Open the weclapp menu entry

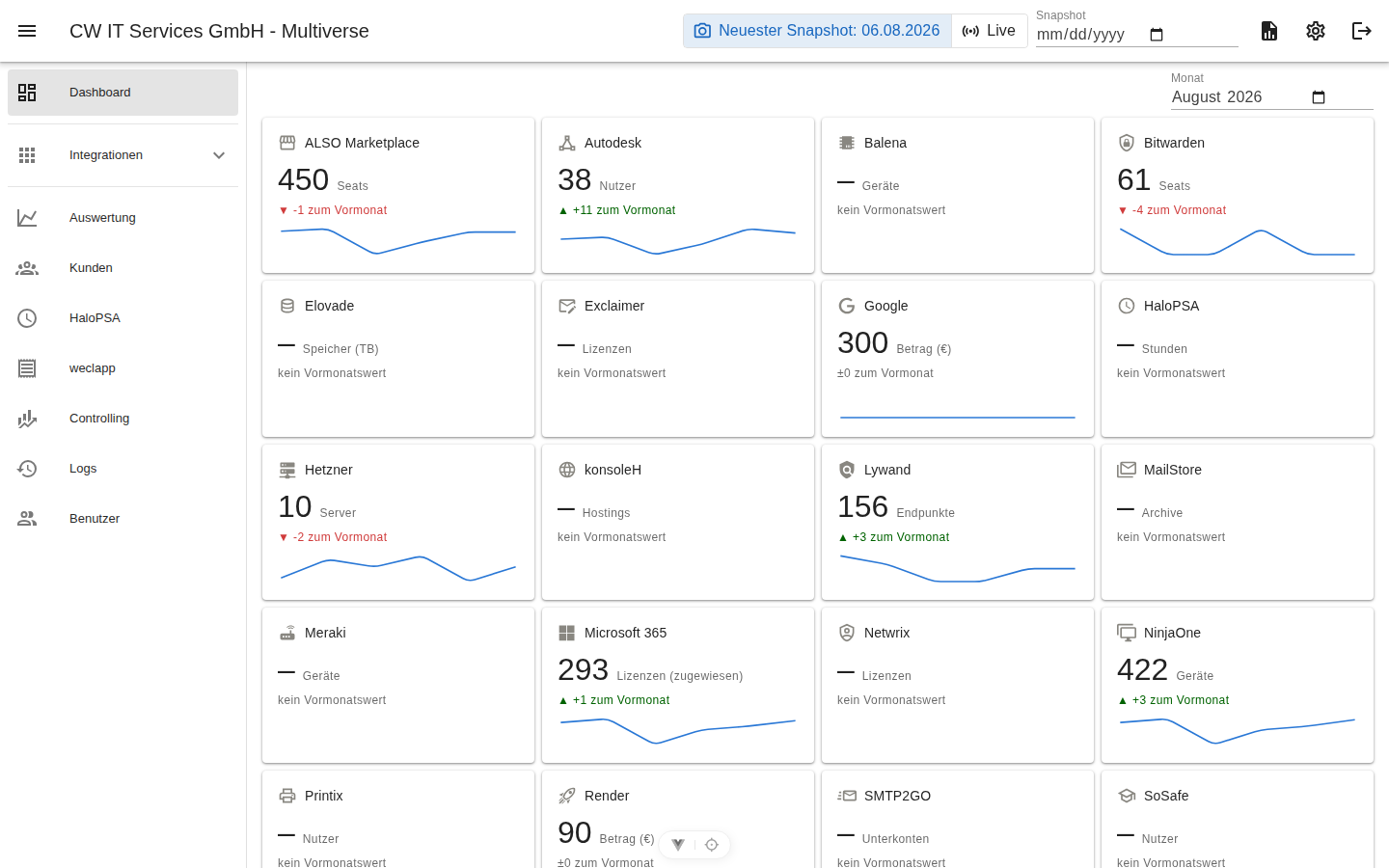[123, 368]
